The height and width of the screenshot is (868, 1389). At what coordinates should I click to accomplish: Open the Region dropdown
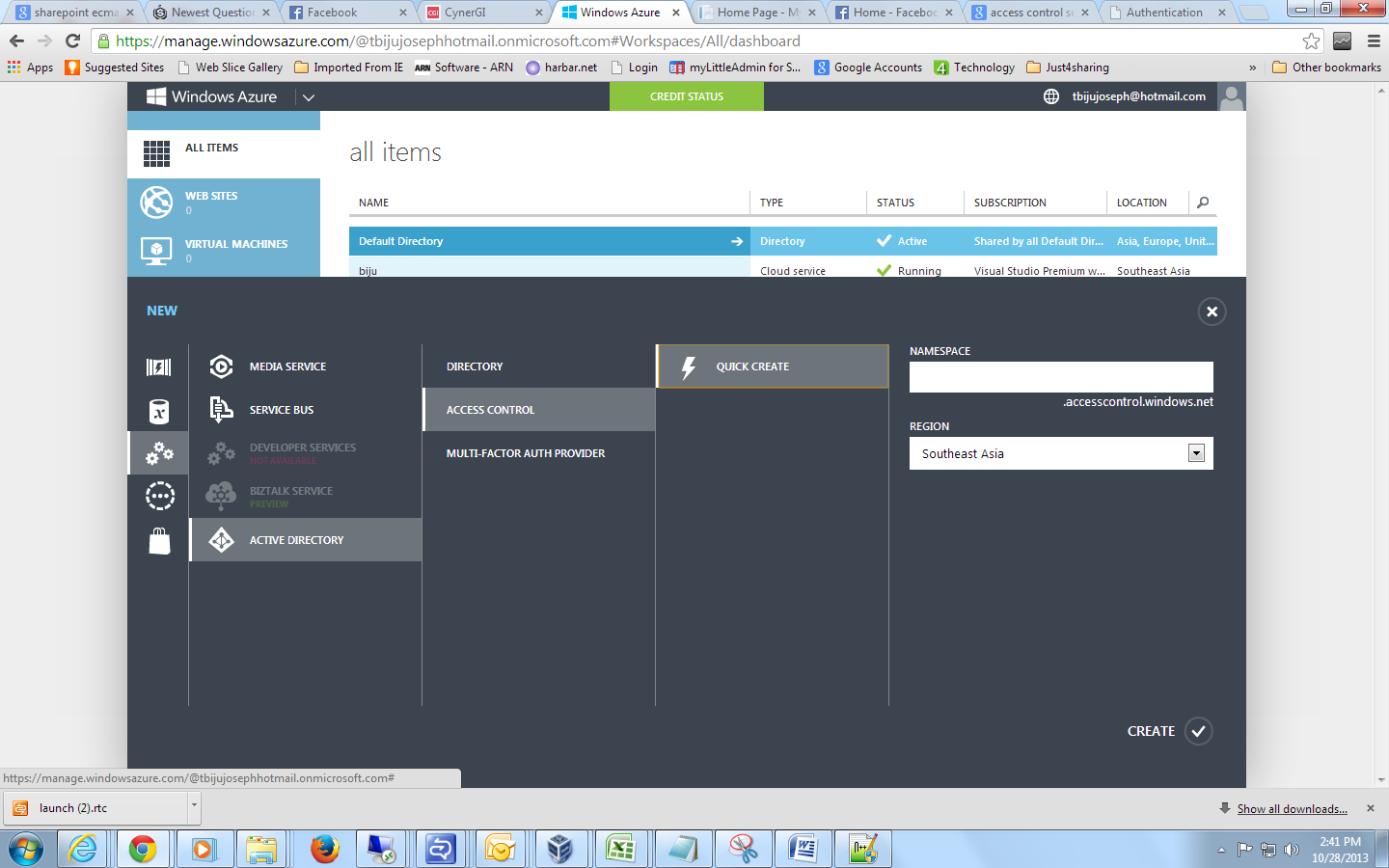coord(1061,453)
